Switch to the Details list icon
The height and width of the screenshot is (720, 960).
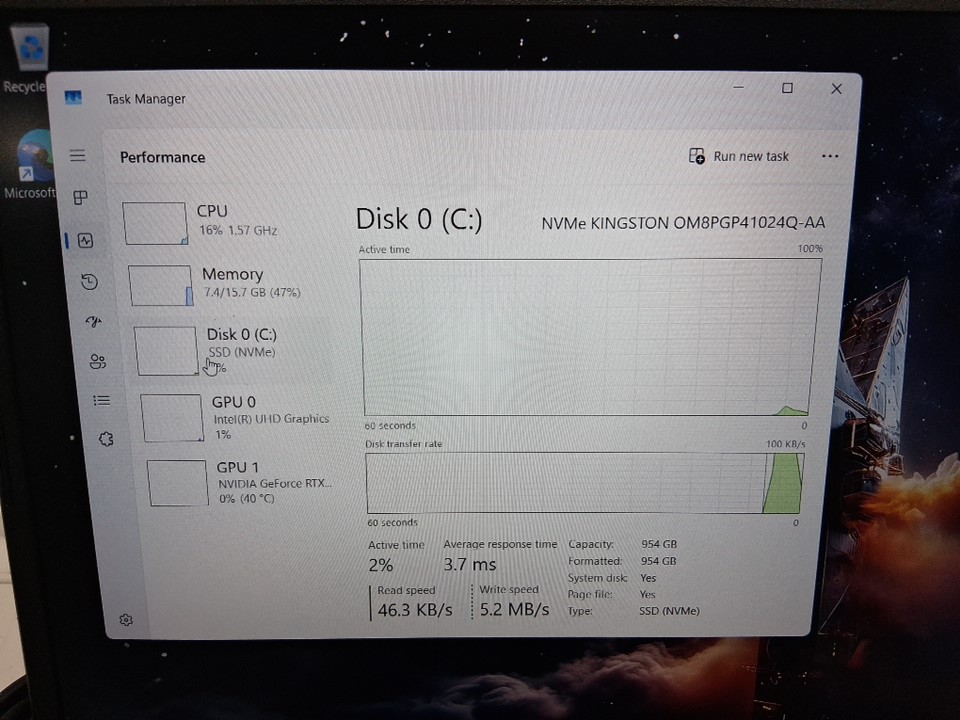101,400
